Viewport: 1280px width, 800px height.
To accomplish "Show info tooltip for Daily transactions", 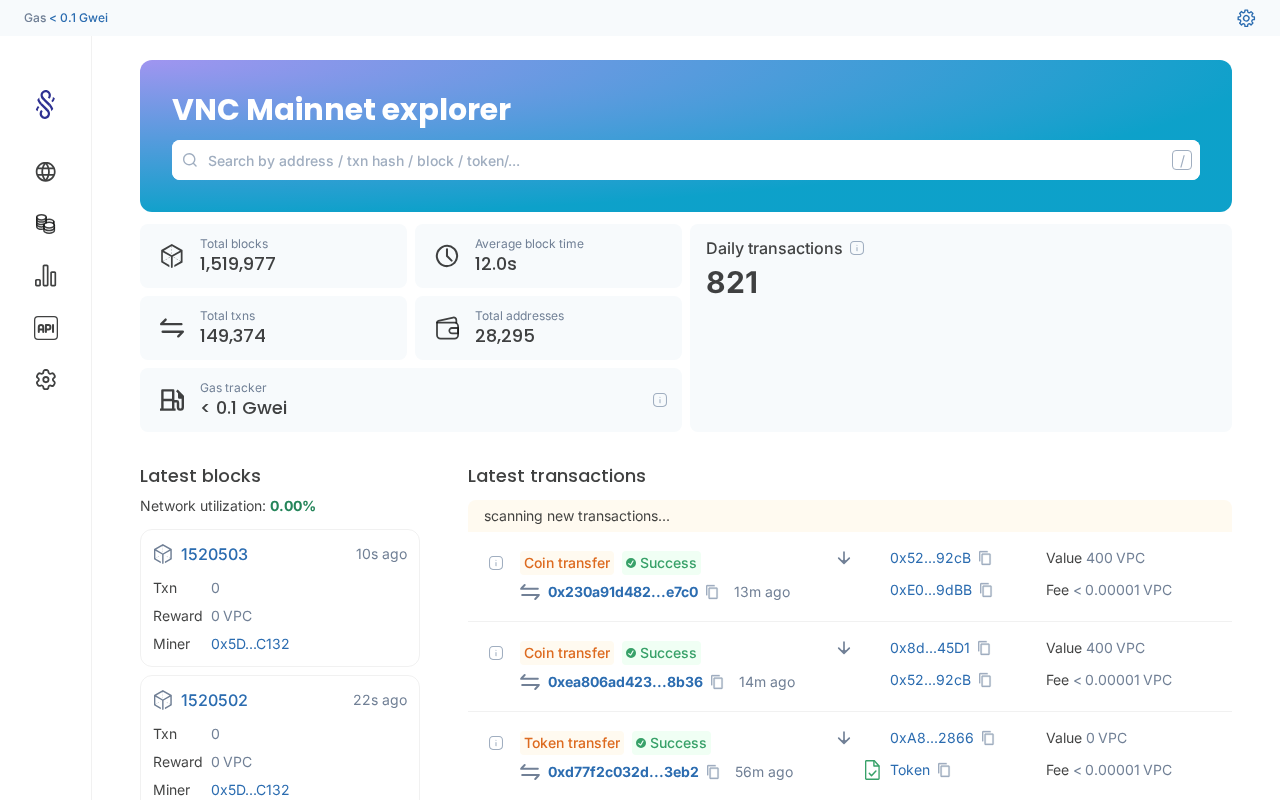I will 857,248.
